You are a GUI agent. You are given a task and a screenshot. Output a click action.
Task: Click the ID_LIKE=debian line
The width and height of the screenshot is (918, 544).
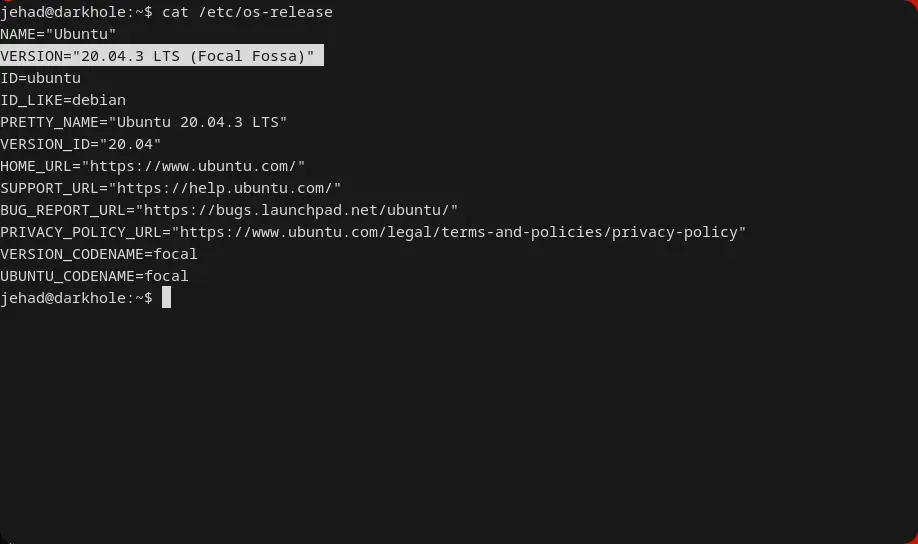(x=63, y=100)
